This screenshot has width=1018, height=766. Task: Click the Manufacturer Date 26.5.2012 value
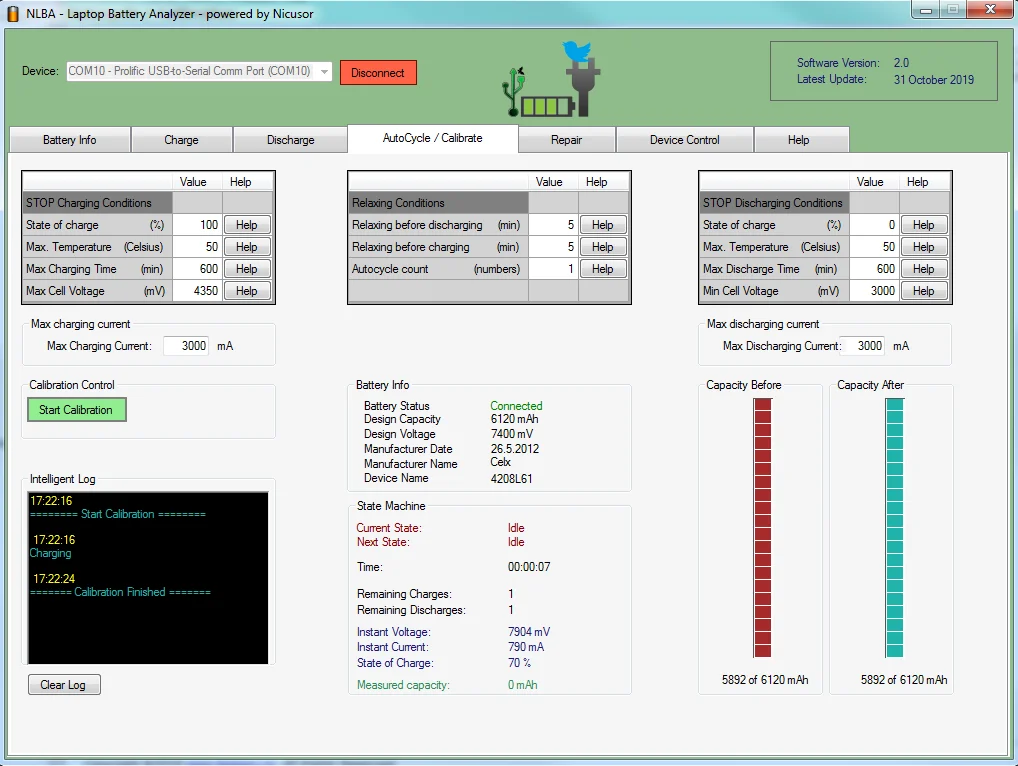coord(515,449)
